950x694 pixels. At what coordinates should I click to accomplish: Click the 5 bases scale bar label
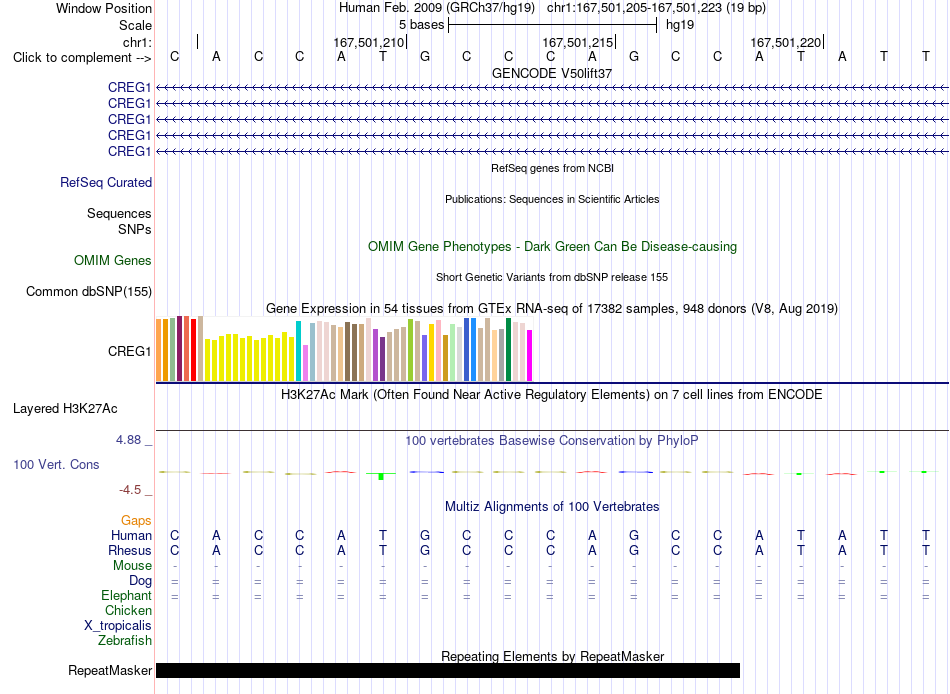pyautogui.click(x=421, y=25)
